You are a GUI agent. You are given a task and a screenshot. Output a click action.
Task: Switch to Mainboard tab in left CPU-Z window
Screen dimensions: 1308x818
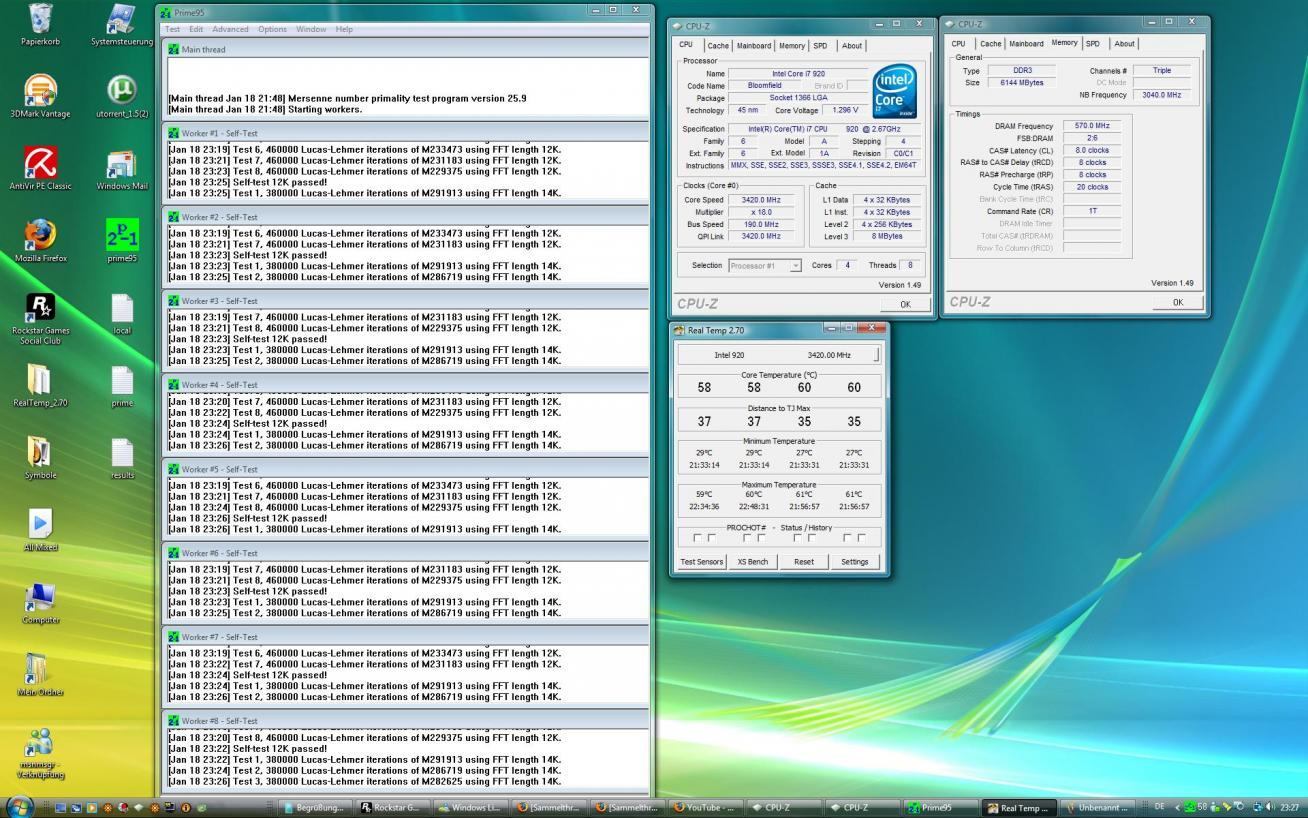(754, 46)
